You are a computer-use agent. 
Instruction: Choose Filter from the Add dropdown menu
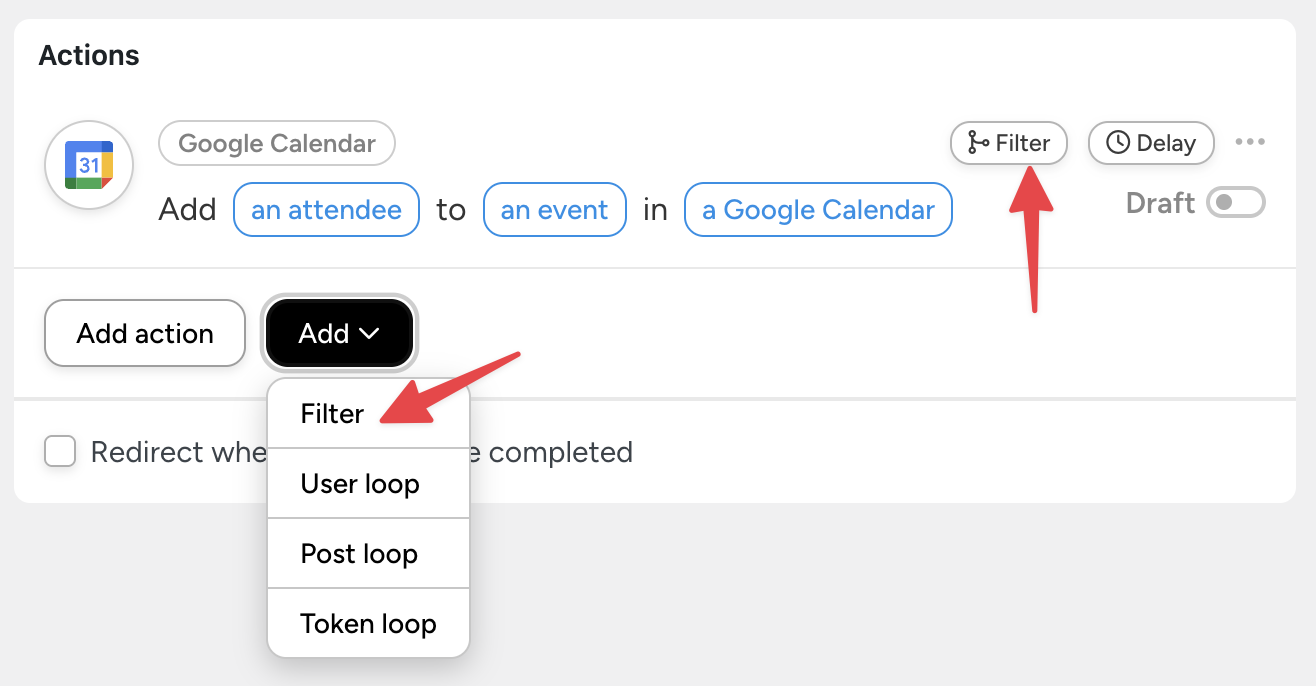pyautogui.click(x=332, y=414)
